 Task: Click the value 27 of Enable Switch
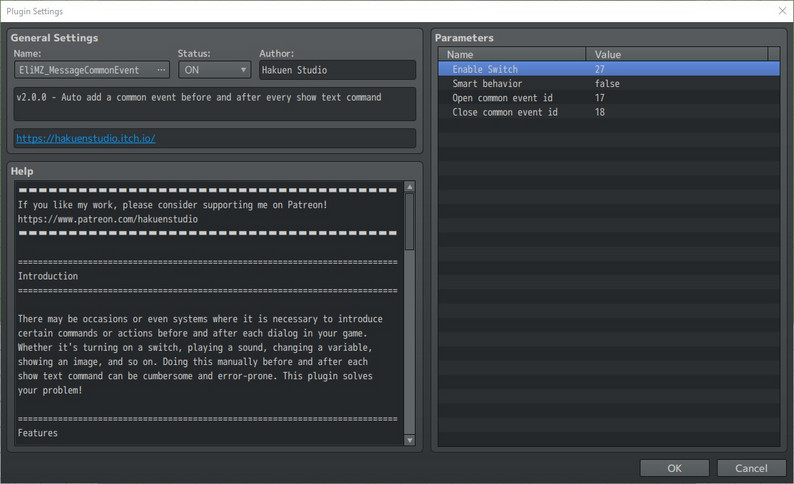click(600, 69)
